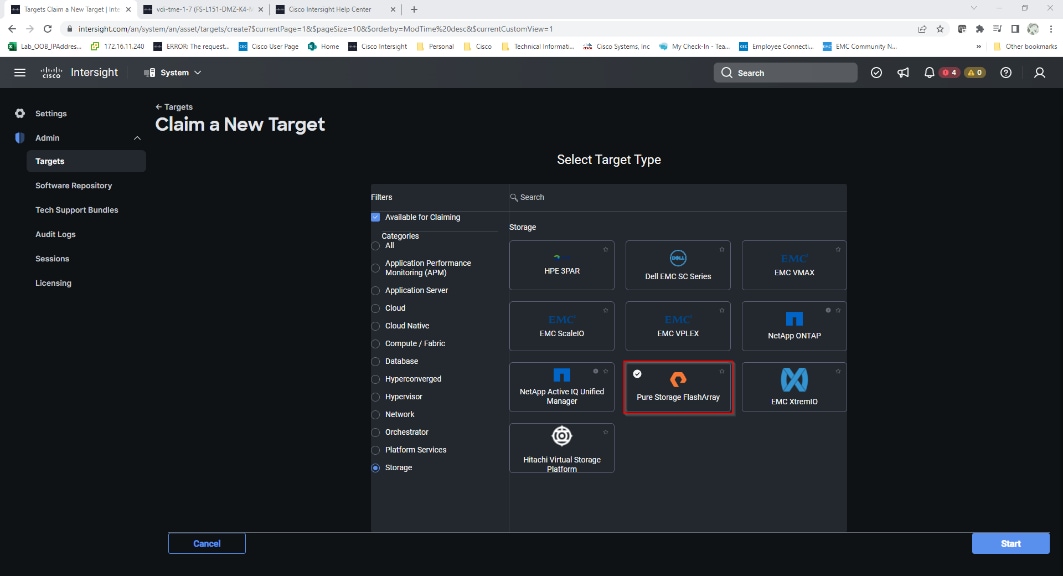1063x576 pixels.
Task: Select the Pure Storage FlashArray card
Action: tap(678, 387)
